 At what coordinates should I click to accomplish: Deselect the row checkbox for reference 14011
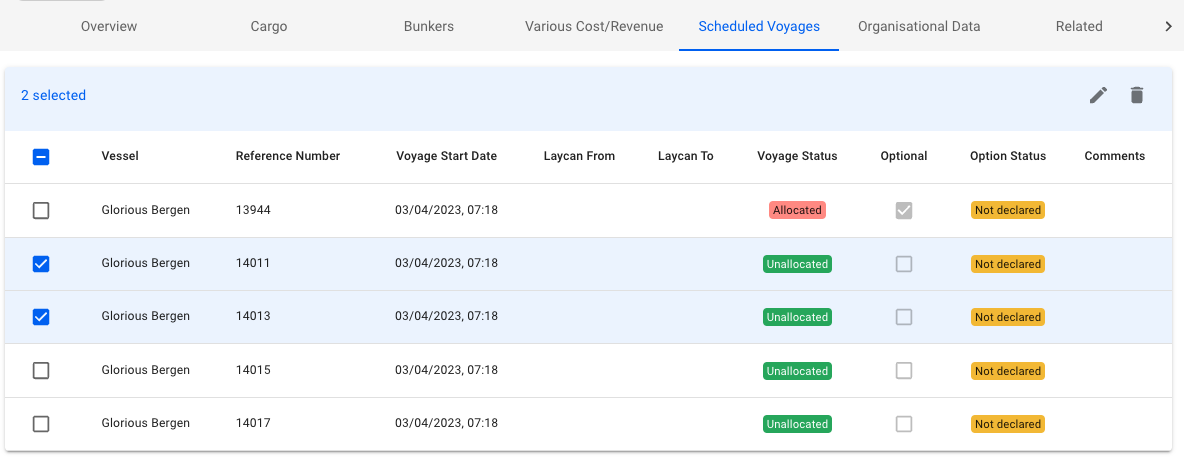[x=41, y=264]
